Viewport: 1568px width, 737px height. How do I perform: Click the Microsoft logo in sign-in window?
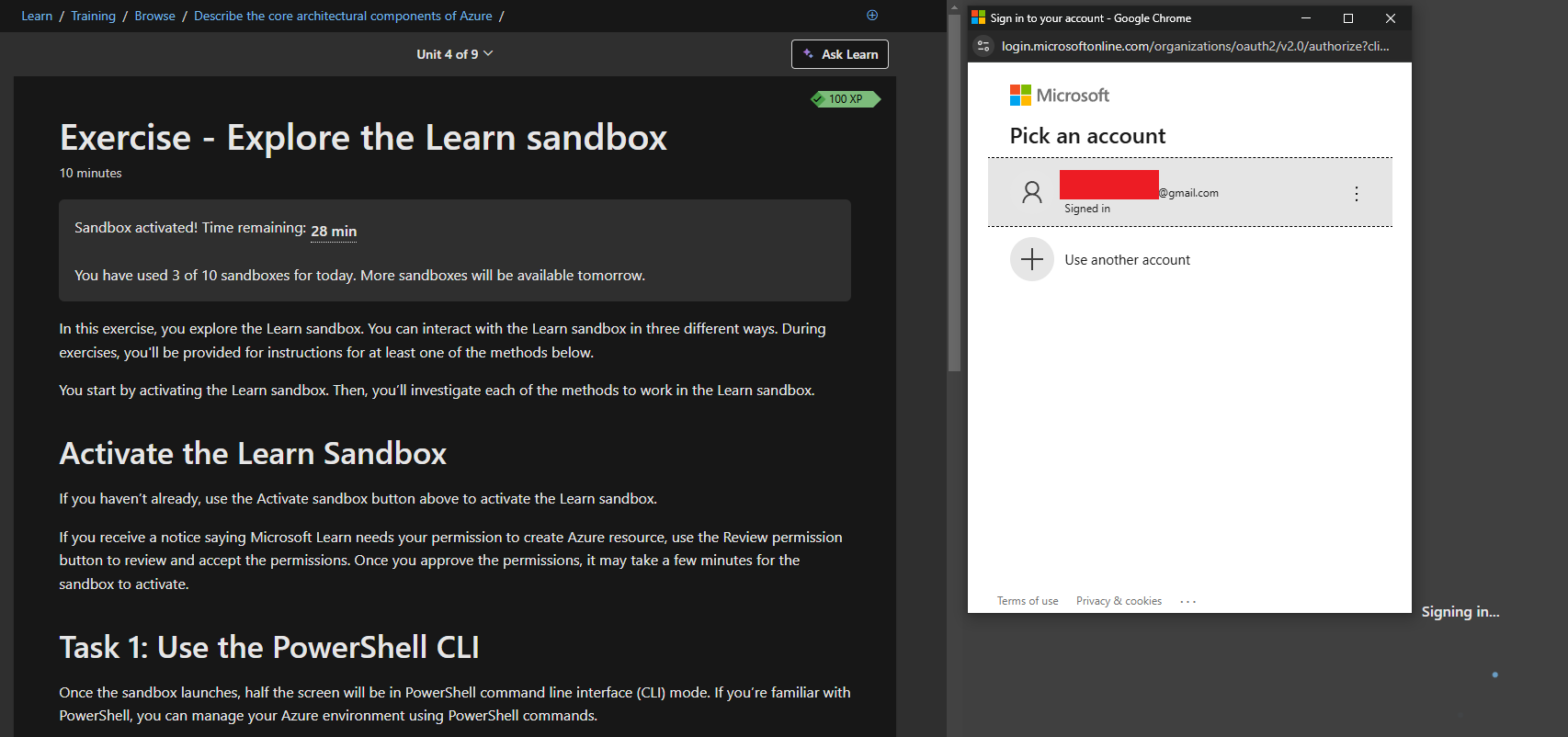pyautogui.click(x=1060, y=95)
